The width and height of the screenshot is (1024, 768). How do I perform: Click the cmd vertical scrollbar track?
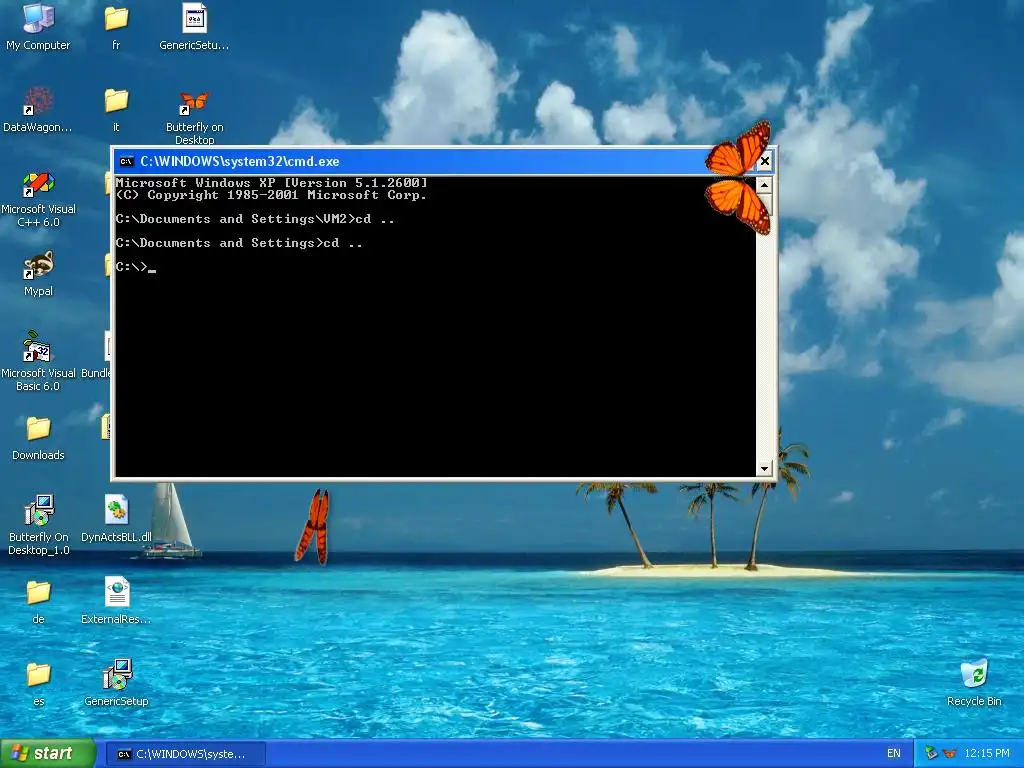(x=763, y=336)
